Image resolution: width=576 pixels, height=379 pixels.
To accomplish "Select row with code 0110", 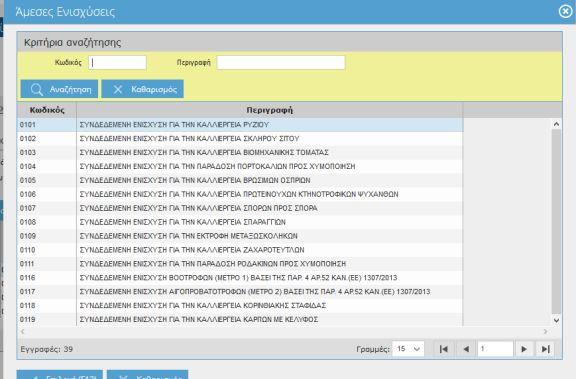I will coord(240,250).
